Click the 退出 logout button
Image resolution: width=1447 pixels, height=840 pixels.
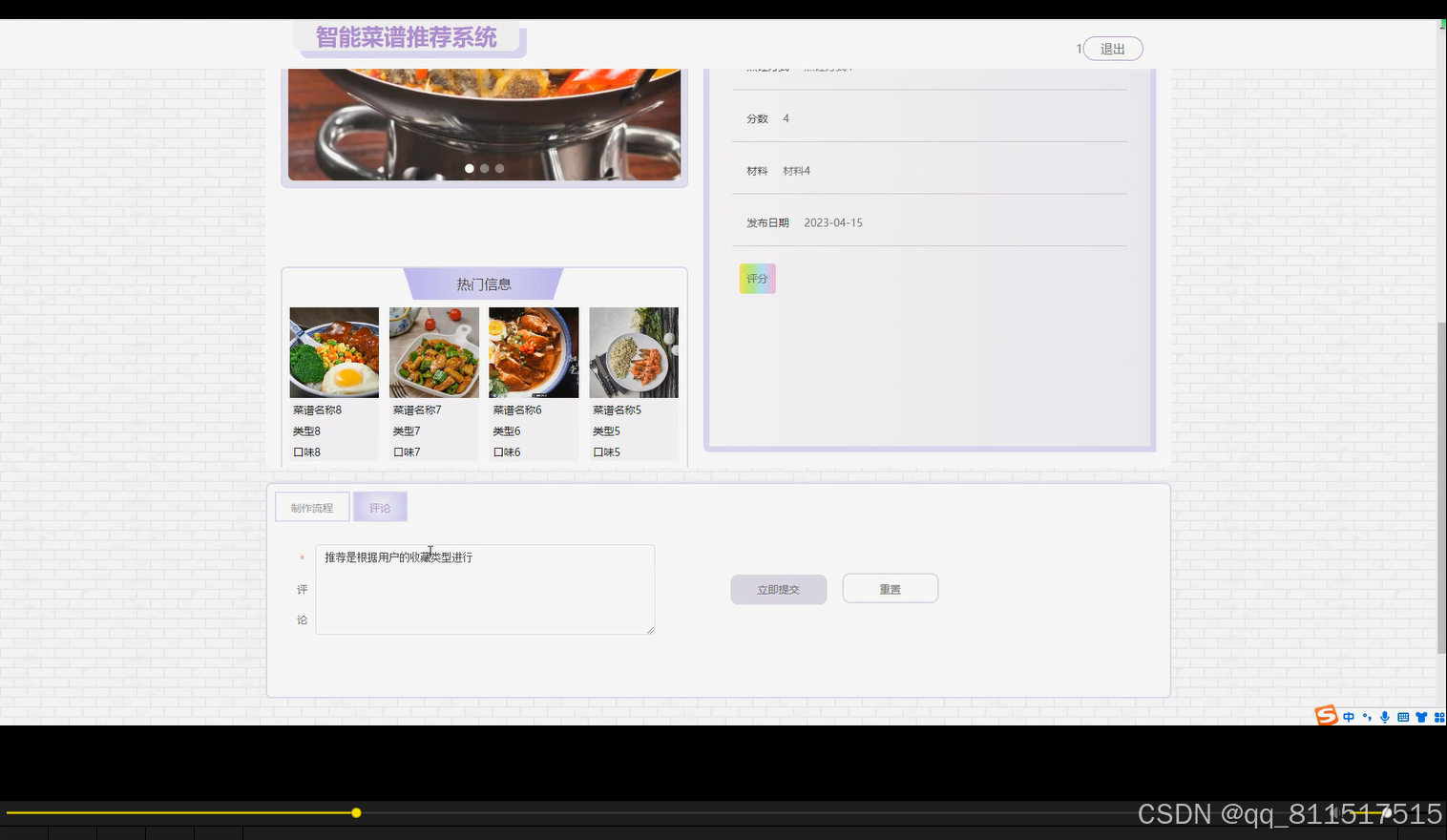(1113, 49)
